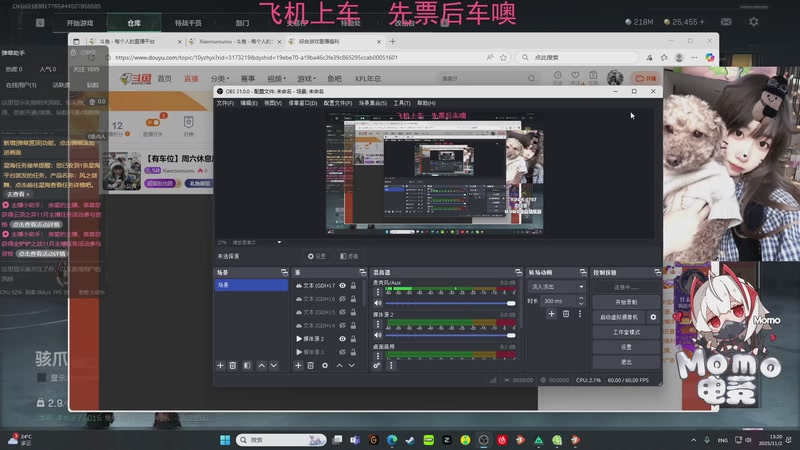Mute the 麦克风/Aux audio channel
The height and width of the screenshot is (450, 800).
click(x=378, y=303)
